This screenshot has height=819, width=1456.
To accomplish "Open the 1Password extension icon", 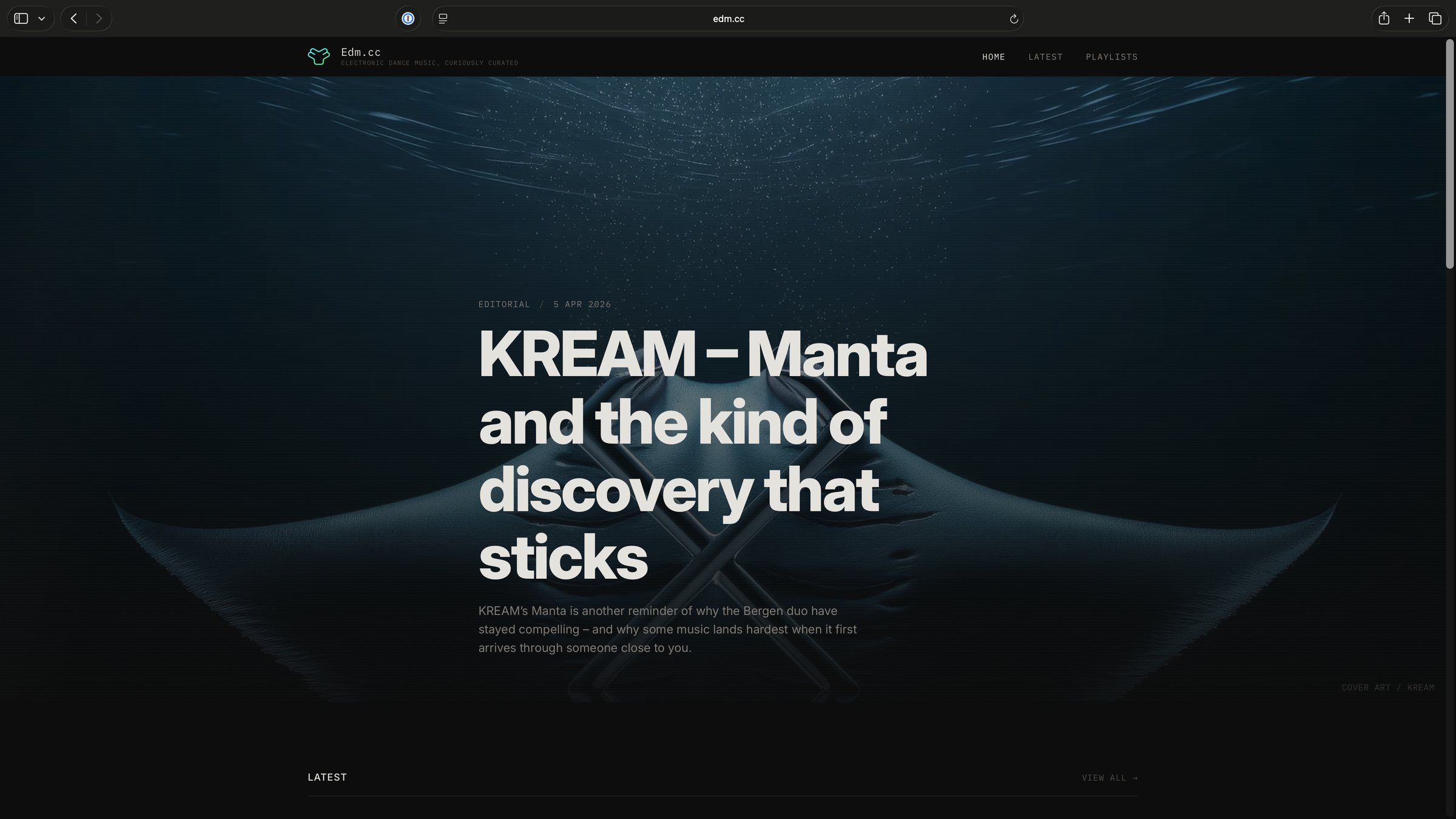I will pos(408,19).
